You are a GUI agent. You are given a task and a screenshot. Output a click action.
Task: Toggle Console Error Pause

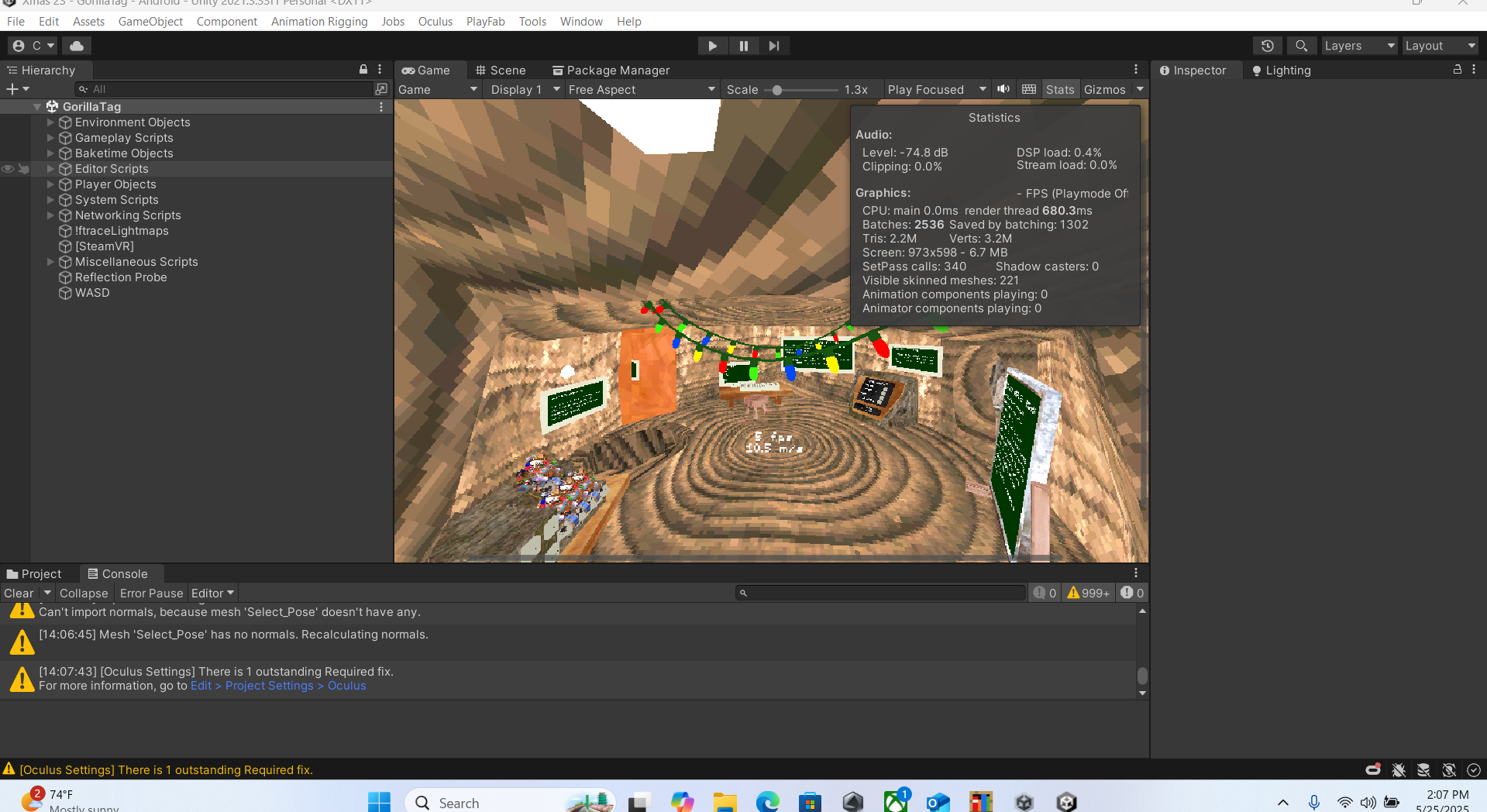[x=151, y=594]
